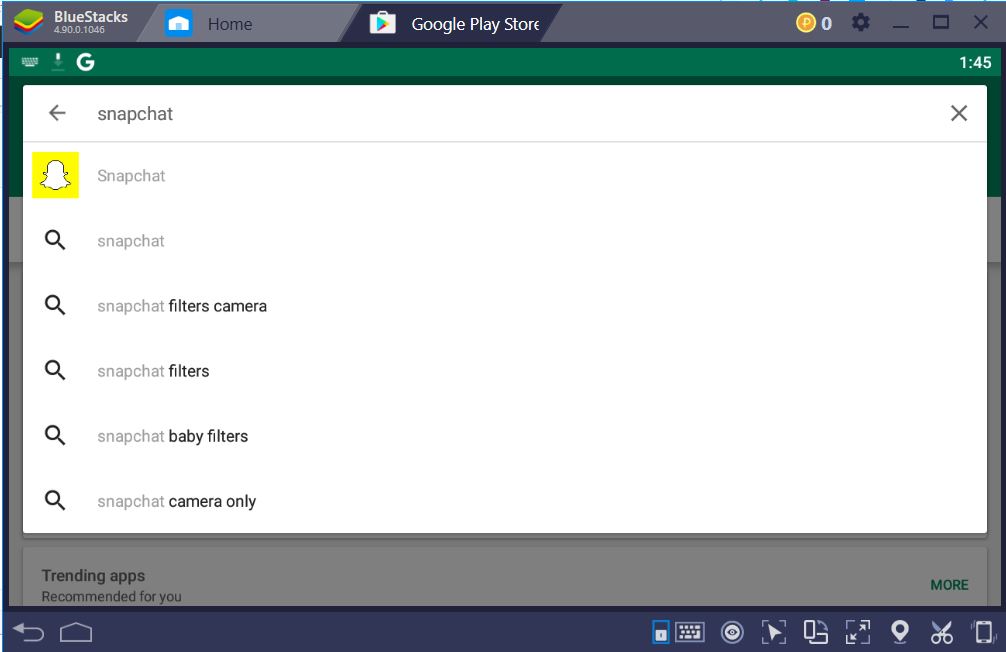The image size is (1006, 652).
Task: Close the BlueStacks window
Action: point(980,22)
